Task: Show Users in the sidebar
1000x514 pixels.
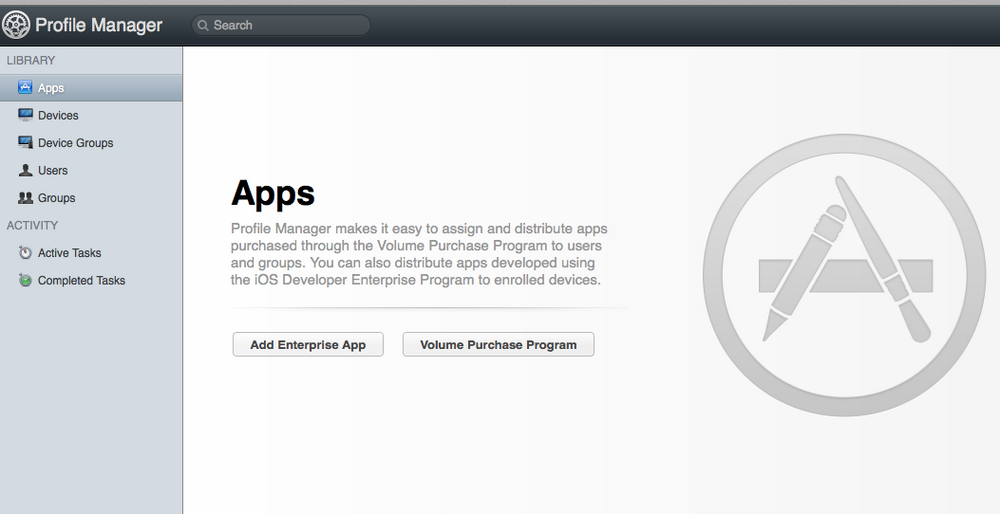Action: click(91, 170)
